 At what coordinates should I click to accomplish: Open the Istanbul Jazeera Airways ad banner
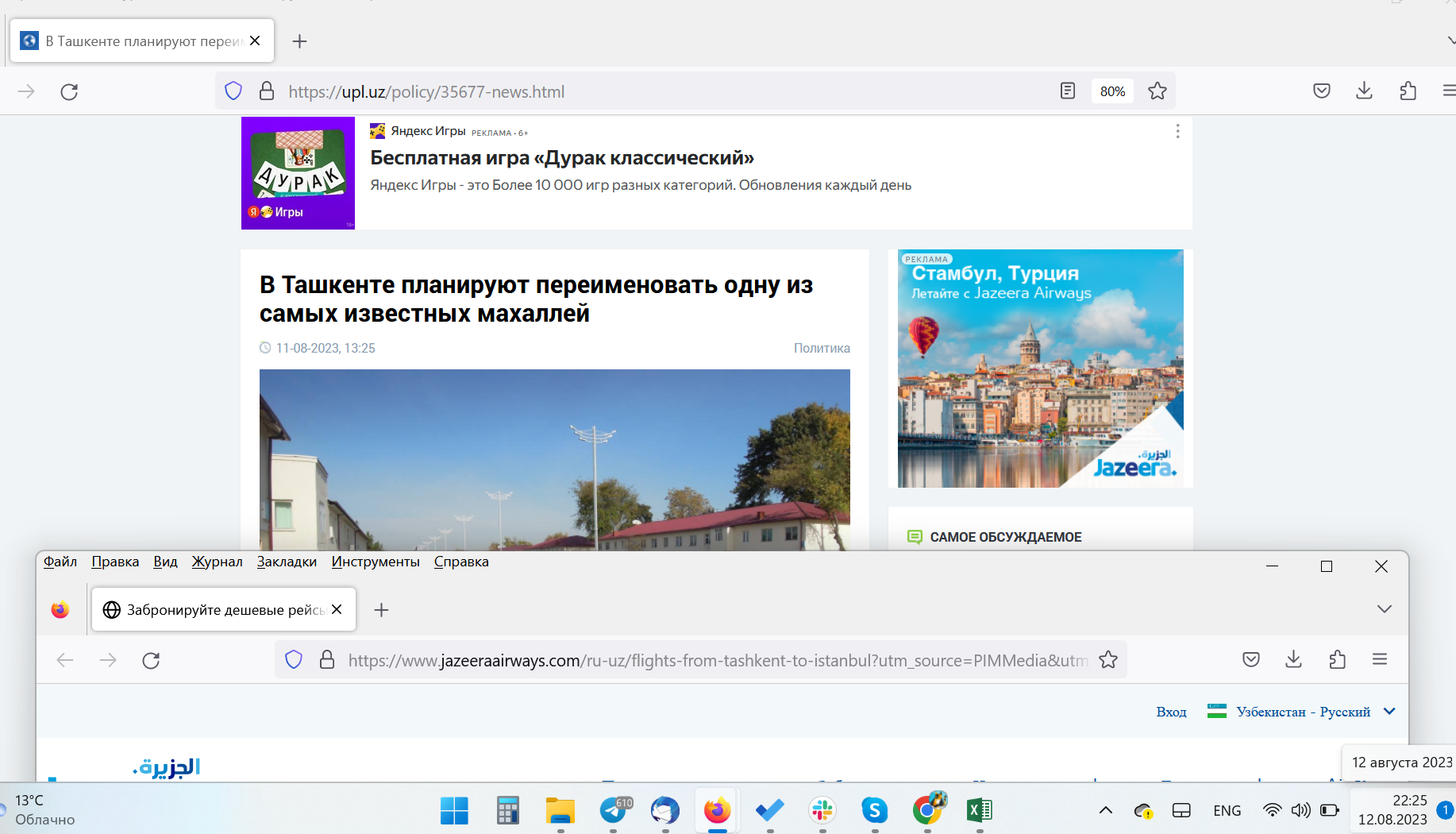(x=1040, y=369)
